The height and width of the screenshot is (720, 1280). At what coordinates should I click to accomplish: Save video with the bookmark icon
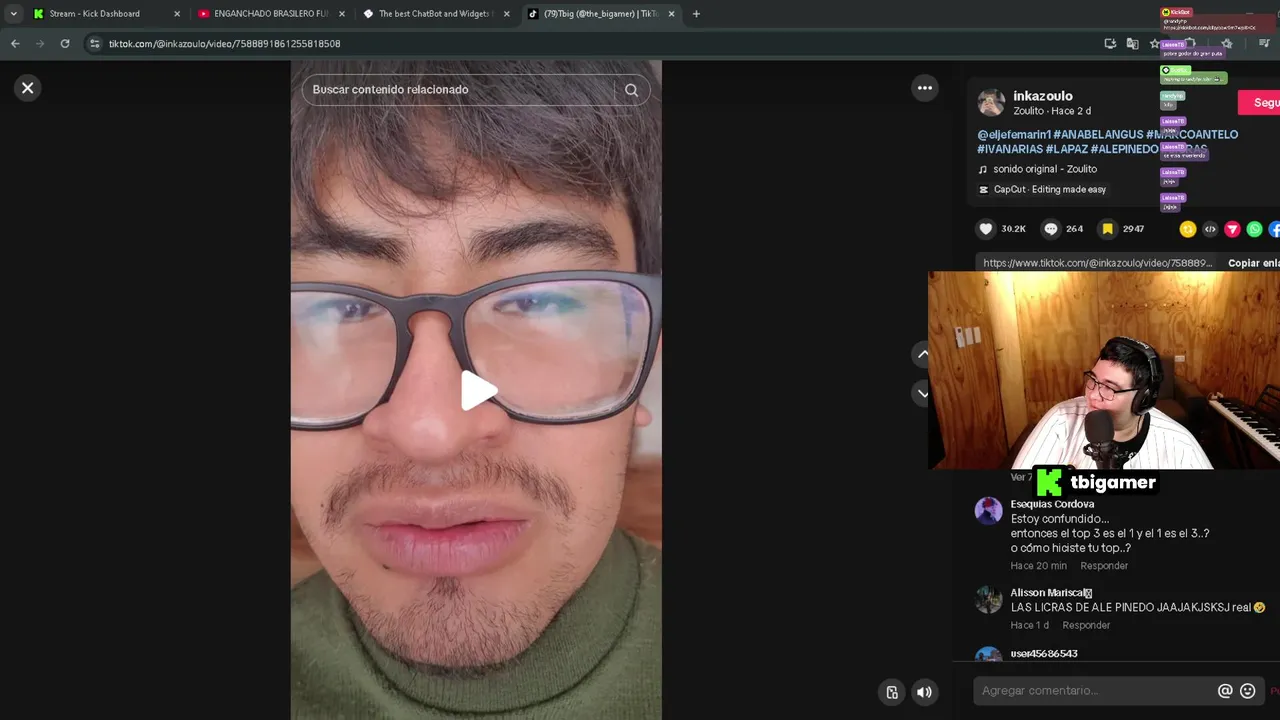click(1108, 229)
